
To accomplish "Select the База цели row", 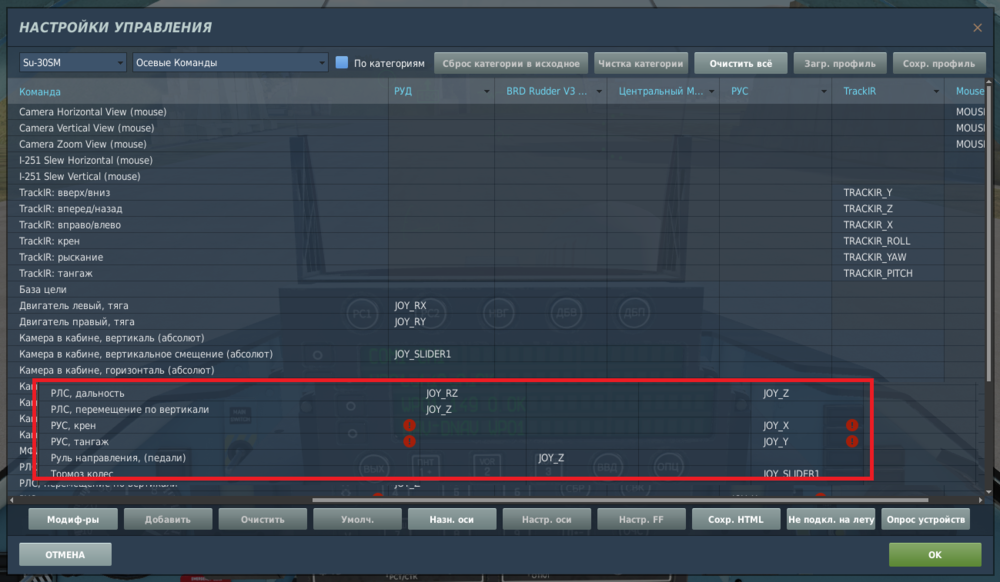I will pos(496,289).
